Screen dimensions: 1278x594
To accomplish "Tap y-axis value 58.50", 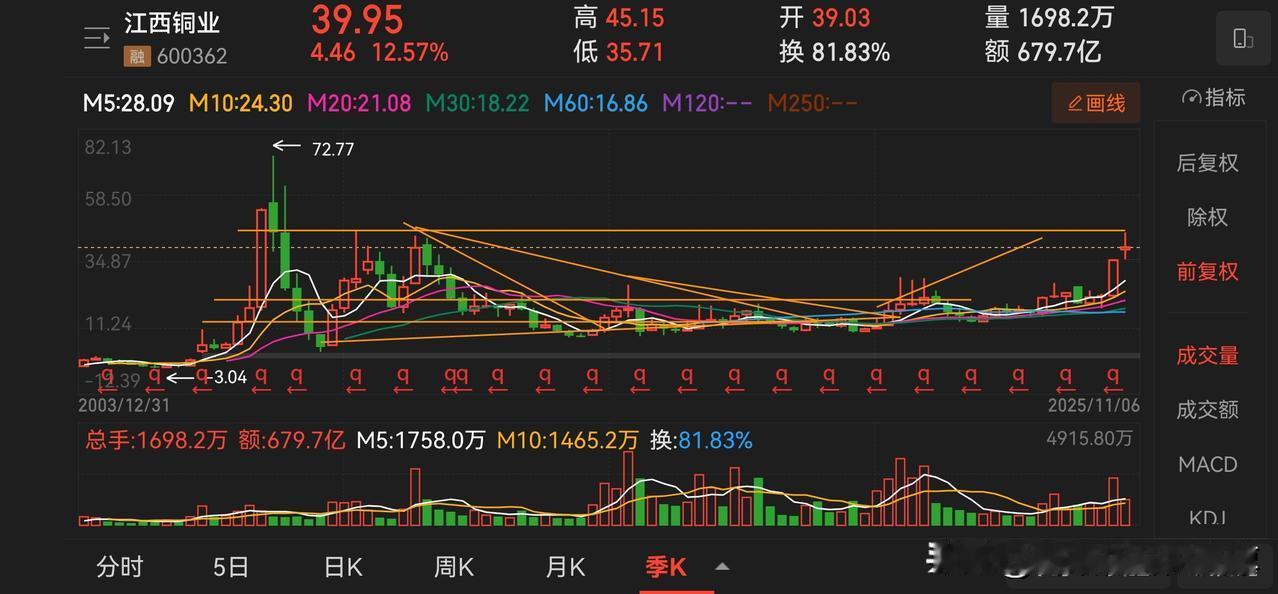I will tap(109, 199).
